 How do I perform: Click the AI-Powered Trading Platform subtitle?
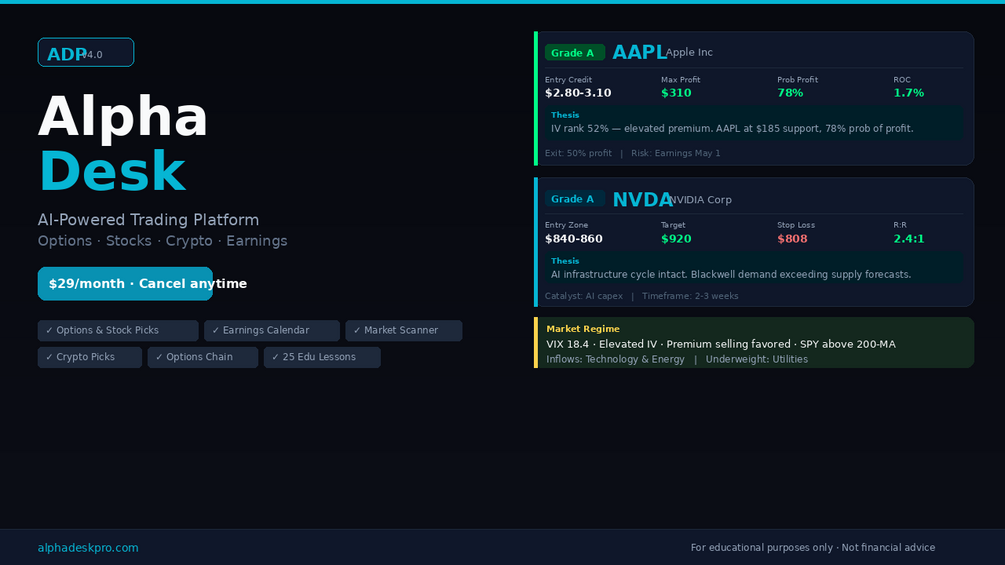[149, 220]
